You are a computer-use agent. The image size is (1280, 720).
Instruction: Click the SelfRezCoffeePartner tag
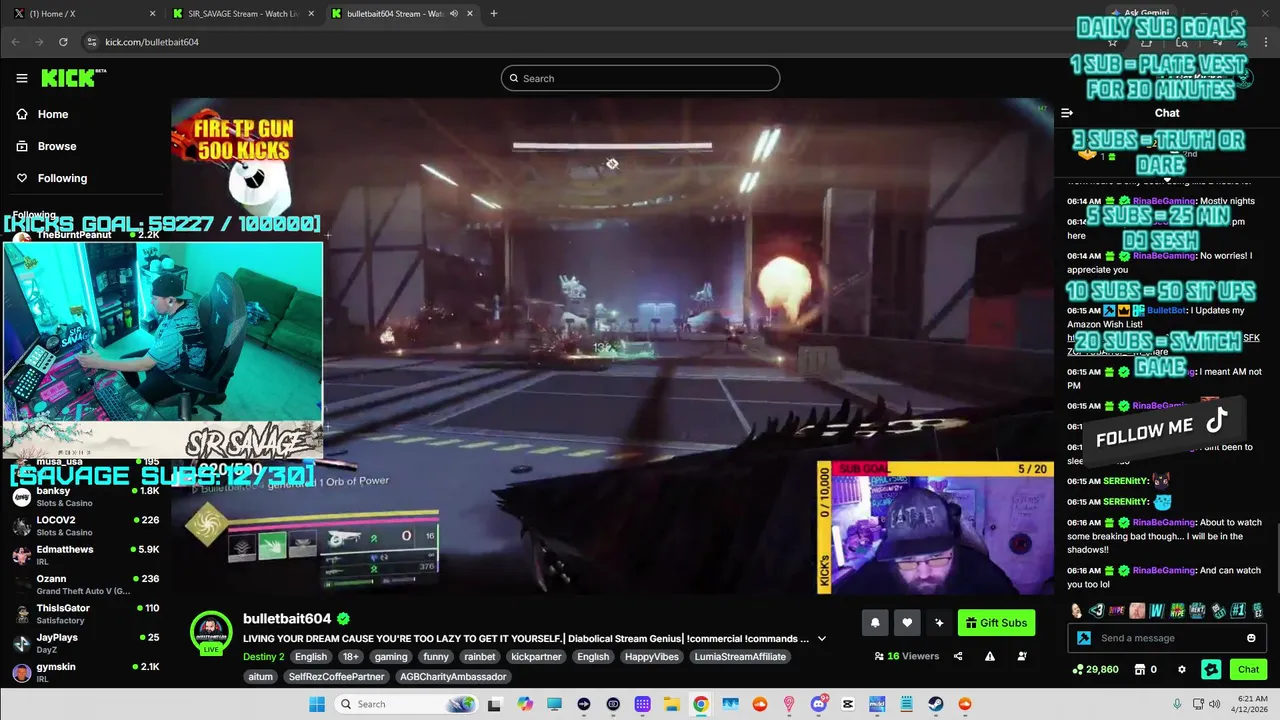point(336,677)
